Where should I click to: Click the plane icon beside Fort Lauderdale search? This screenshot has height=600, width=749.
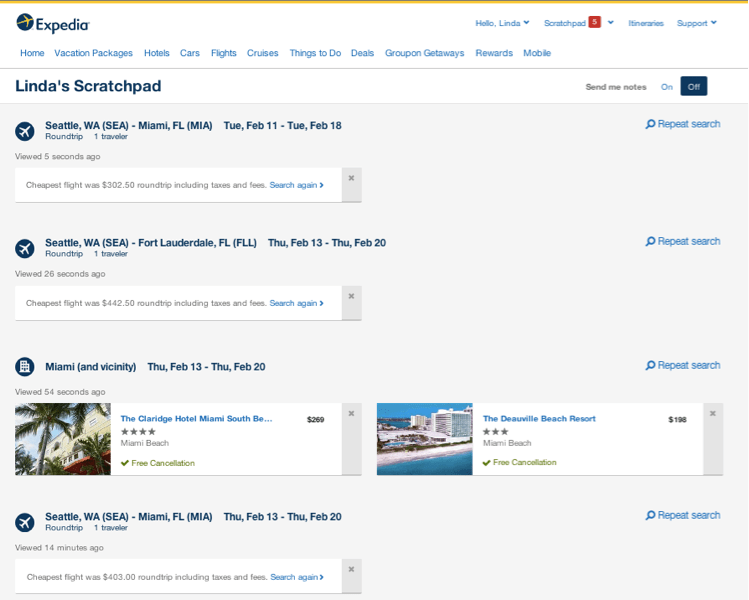coord(24,248)
